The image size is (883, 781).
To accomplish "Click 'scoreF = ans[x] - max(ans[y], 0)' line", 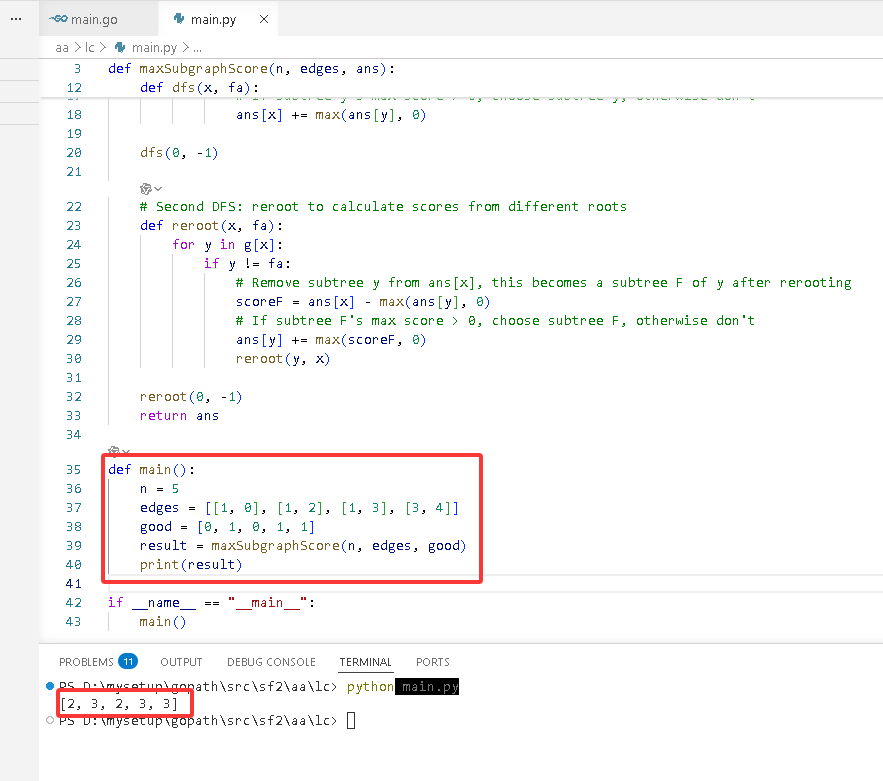I will pyautogui.click(x=363, y=302).
